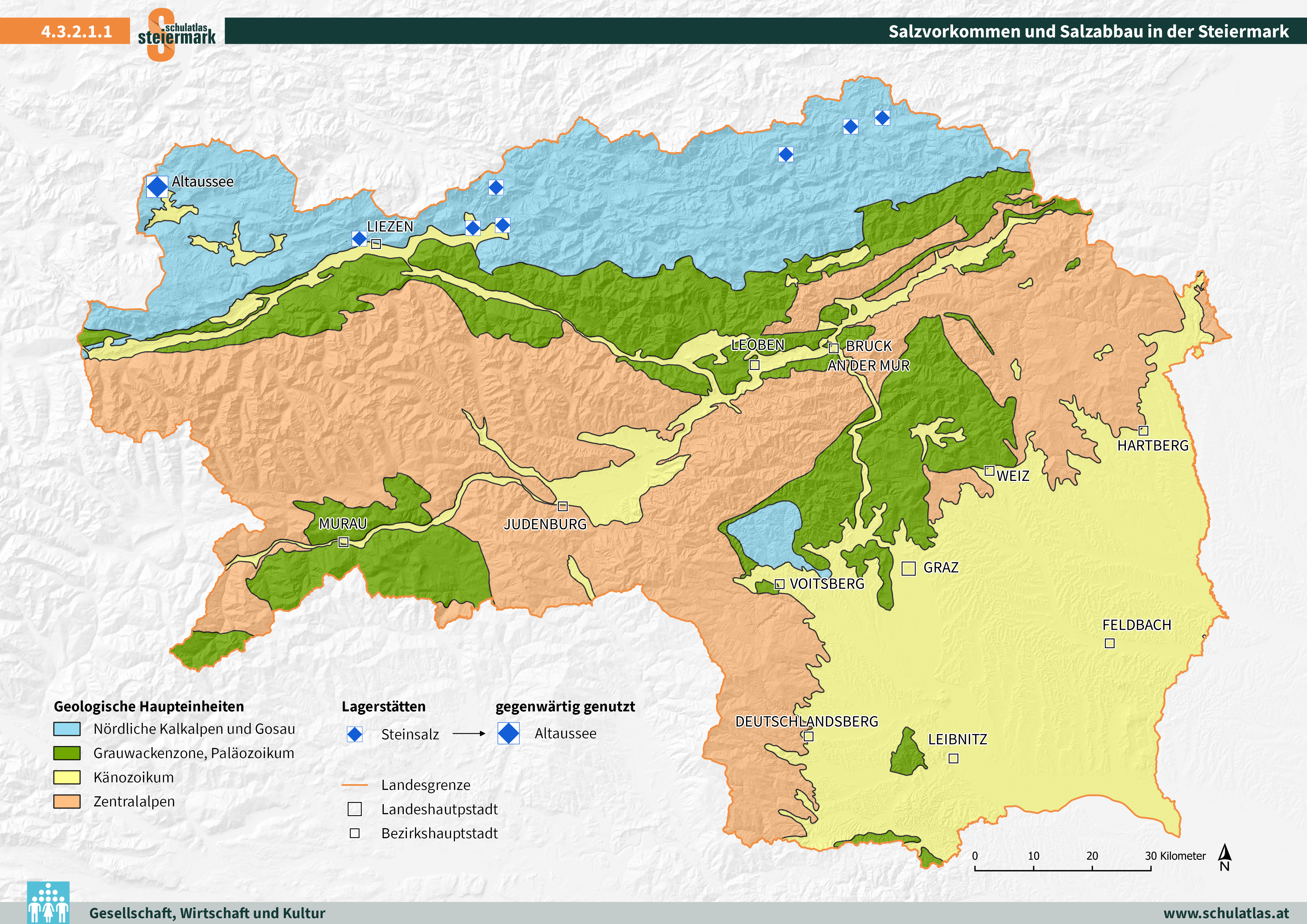Click the map number 4.3.2.1.1 tab
This screenshot has height=924, width=1307.
(77, 32)
